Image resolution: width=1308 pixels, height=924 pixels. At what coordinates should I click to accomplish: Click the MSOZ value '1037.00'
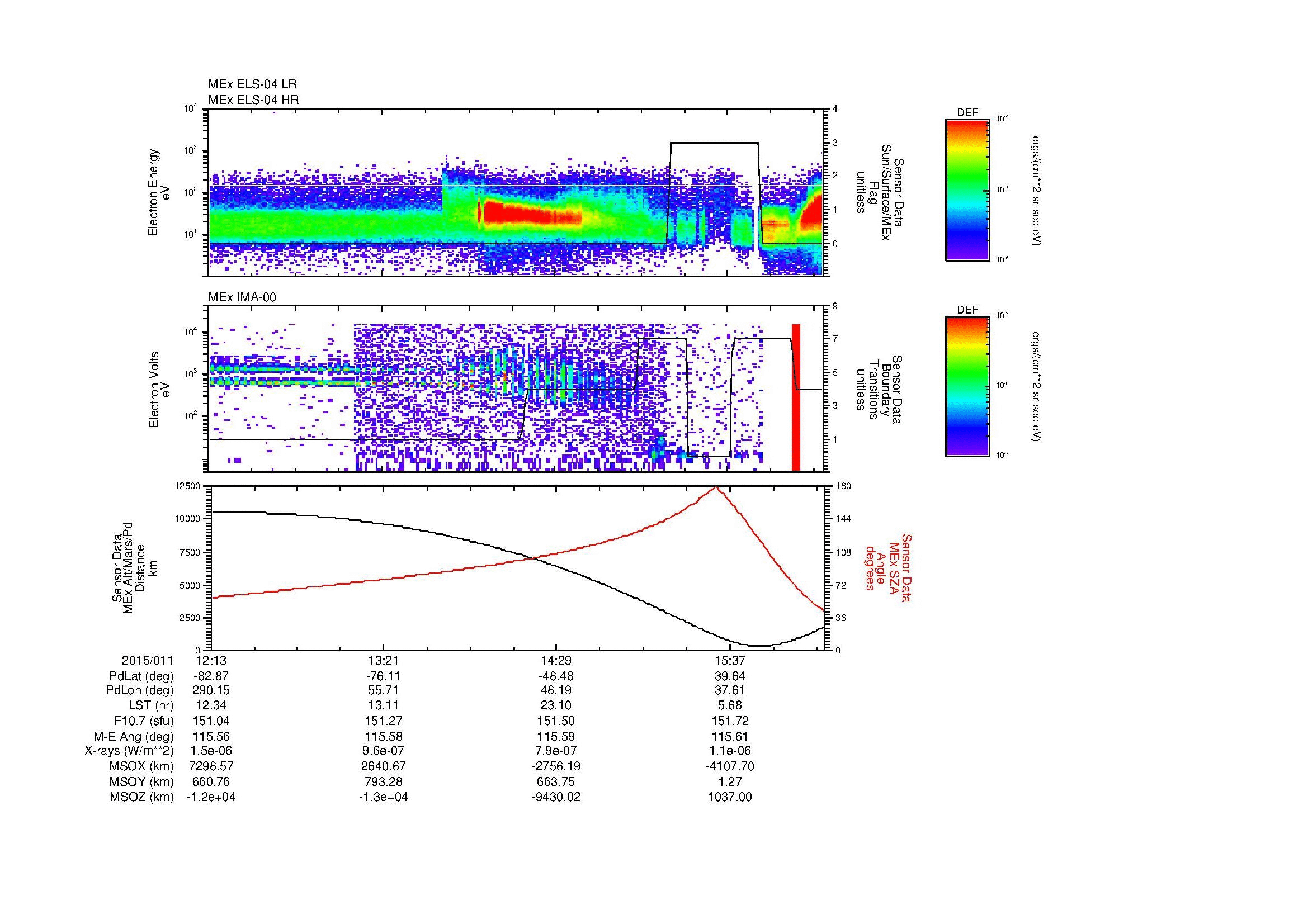pyautogui.click(x=730, y=797)
